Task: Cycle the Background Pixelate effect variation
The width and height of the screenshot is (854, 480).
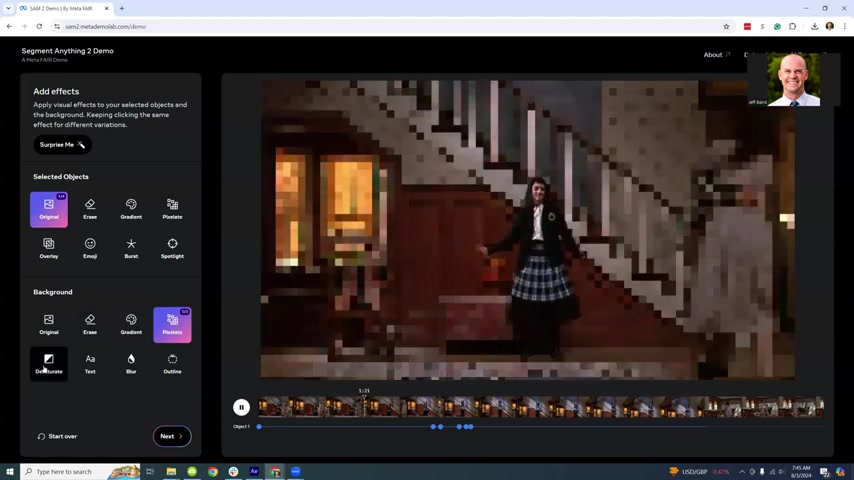Action: click(x=172, y=325)
